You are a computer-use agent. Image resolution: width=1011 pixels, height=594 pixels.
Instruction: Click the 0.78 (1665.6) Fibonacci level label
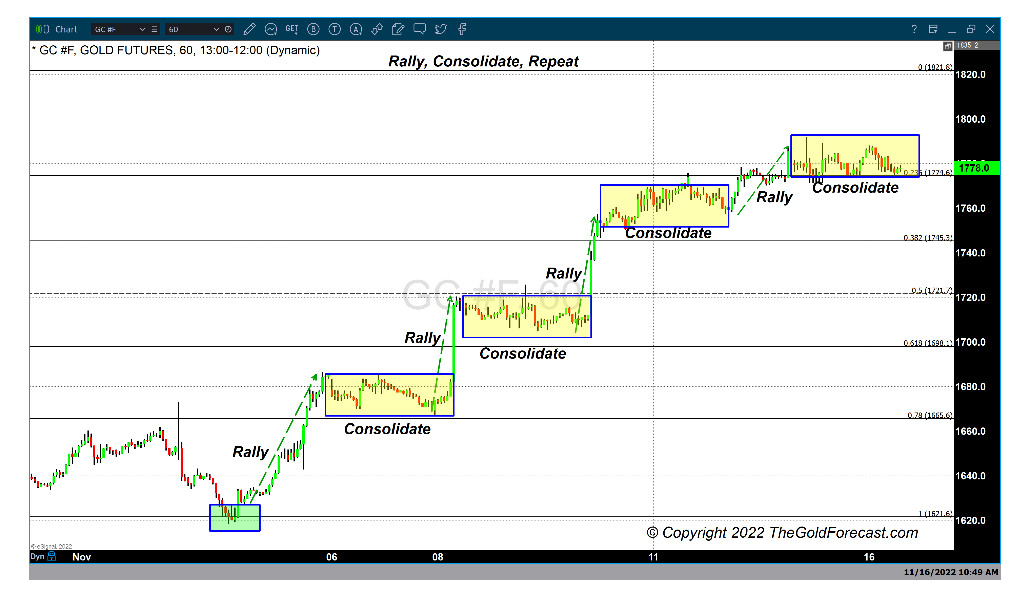(x=930, y=415)
